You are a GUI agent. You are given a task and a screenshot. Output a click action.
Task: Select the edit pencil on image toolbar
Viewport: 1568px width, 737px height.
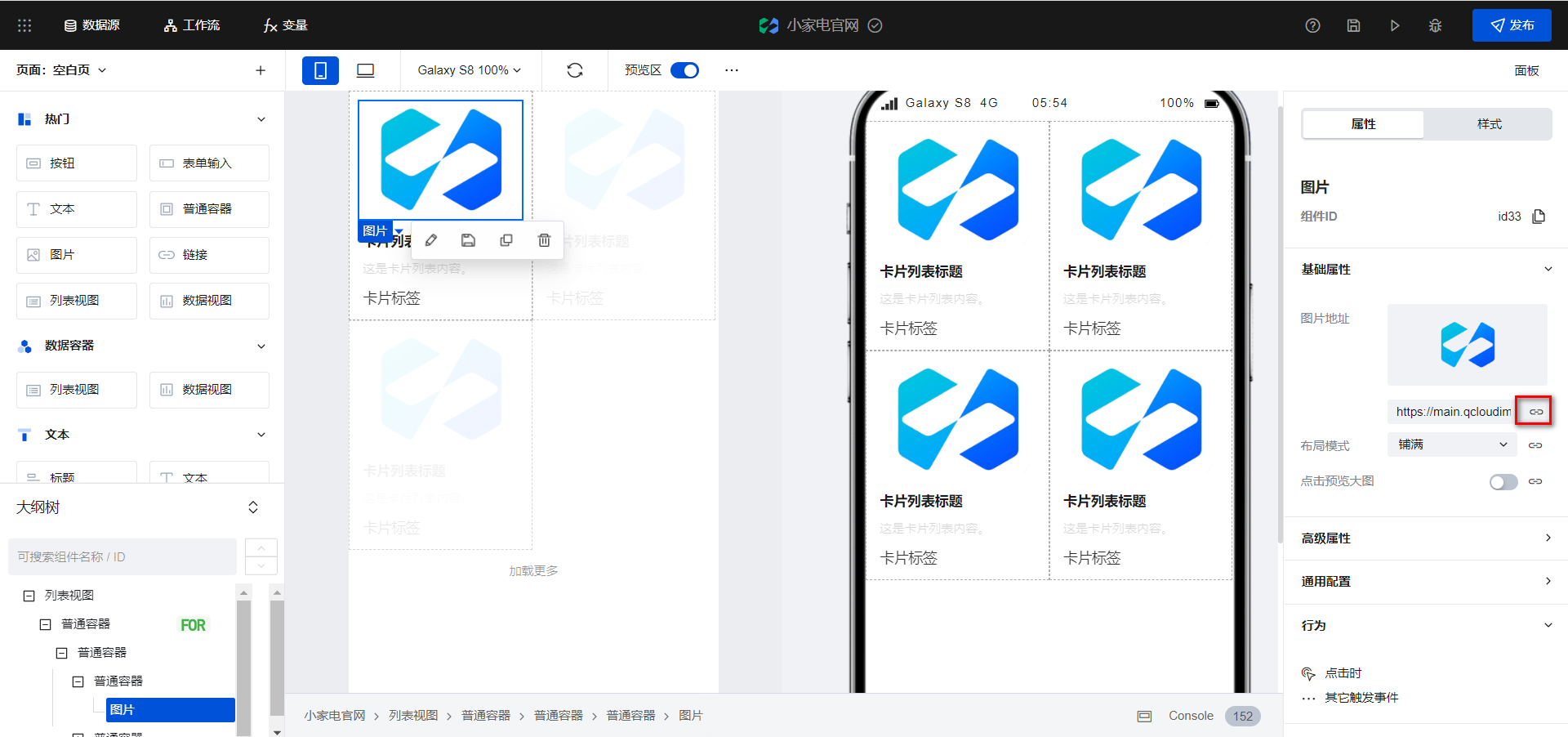click(x=430, y=239)
